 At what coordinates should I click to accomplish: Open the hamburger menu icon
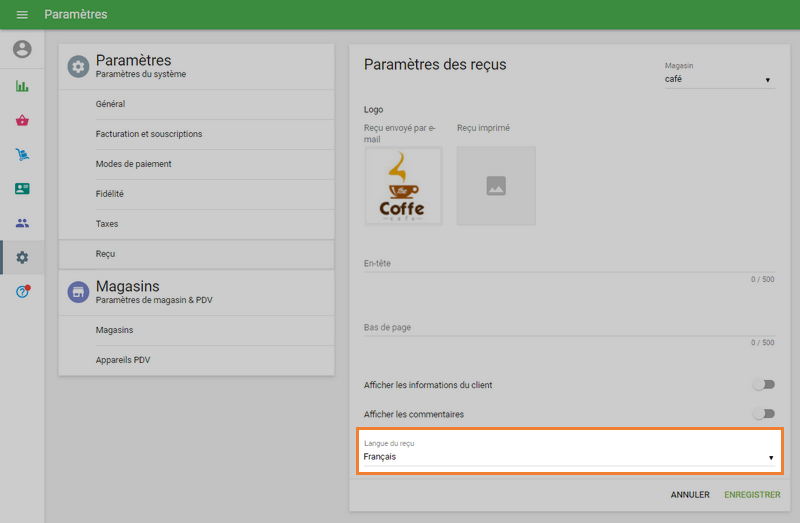[22, 15]
